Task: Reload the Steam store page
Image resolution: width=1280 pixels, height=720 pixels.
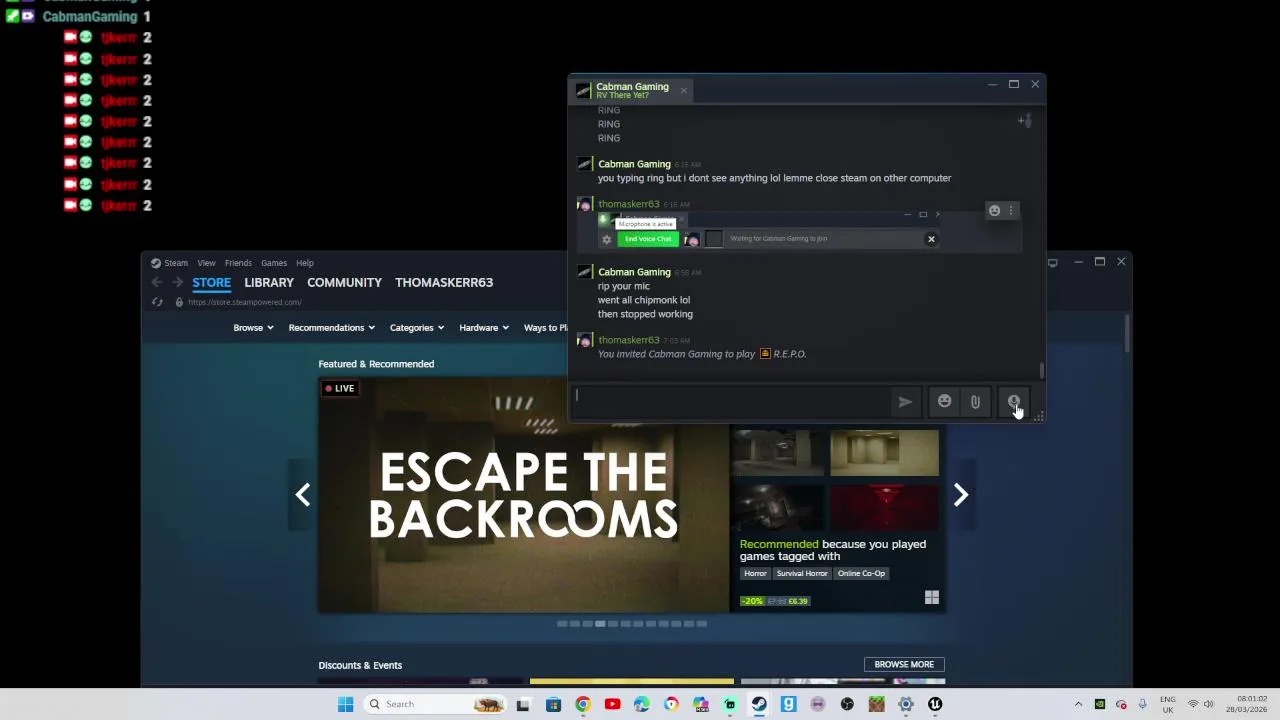Action: 157,302
